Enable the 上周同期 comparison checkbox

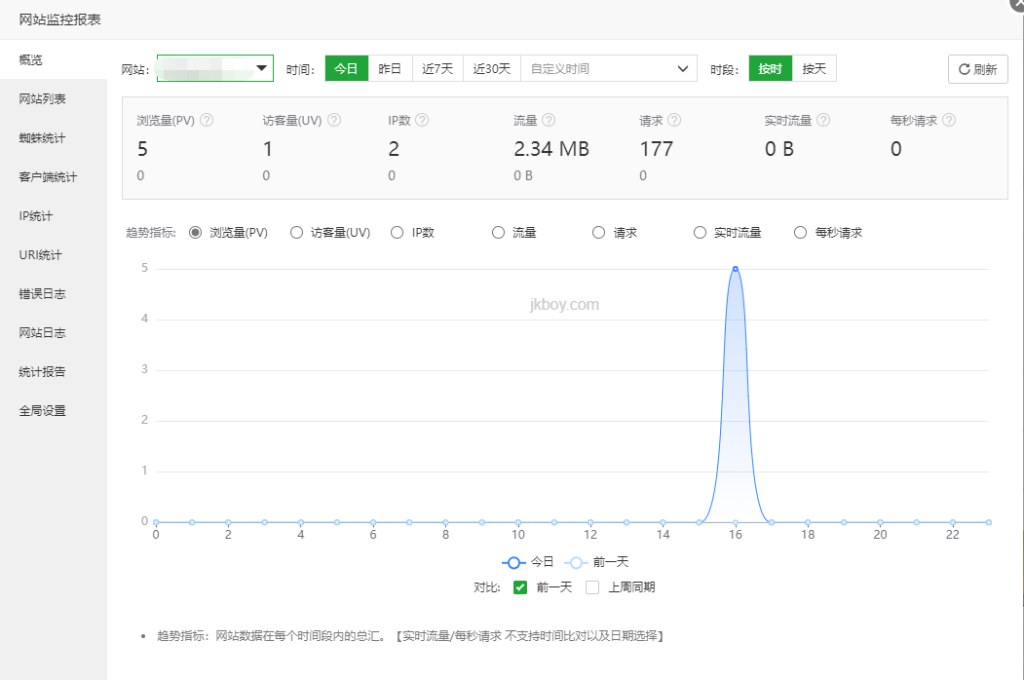[593, 587]
